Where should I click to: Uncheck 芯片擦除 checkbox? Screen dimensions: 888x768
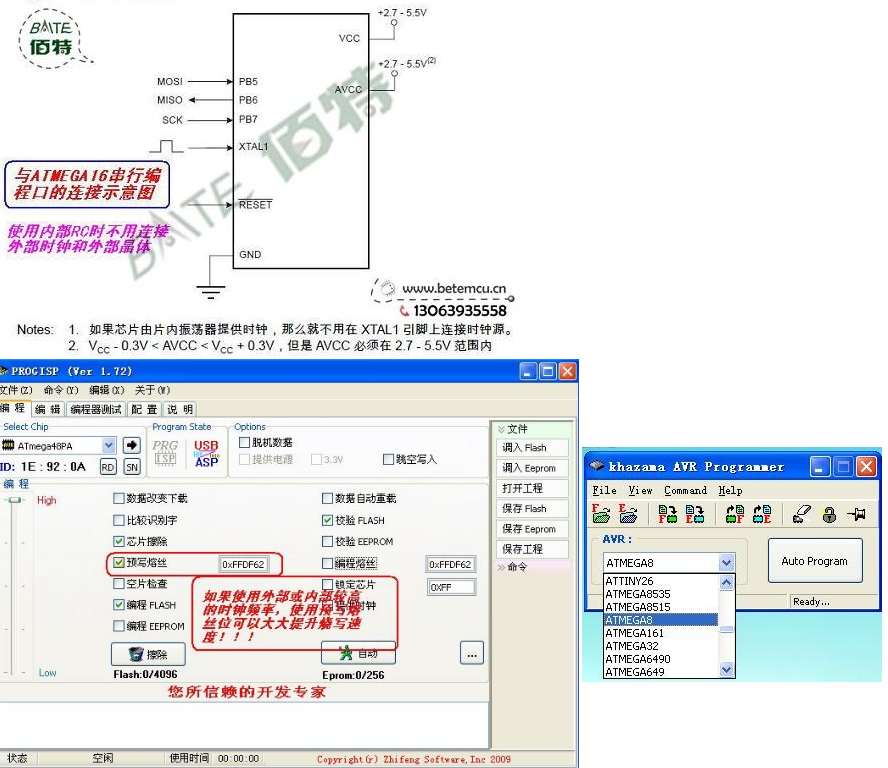click(x=118, y=541)
